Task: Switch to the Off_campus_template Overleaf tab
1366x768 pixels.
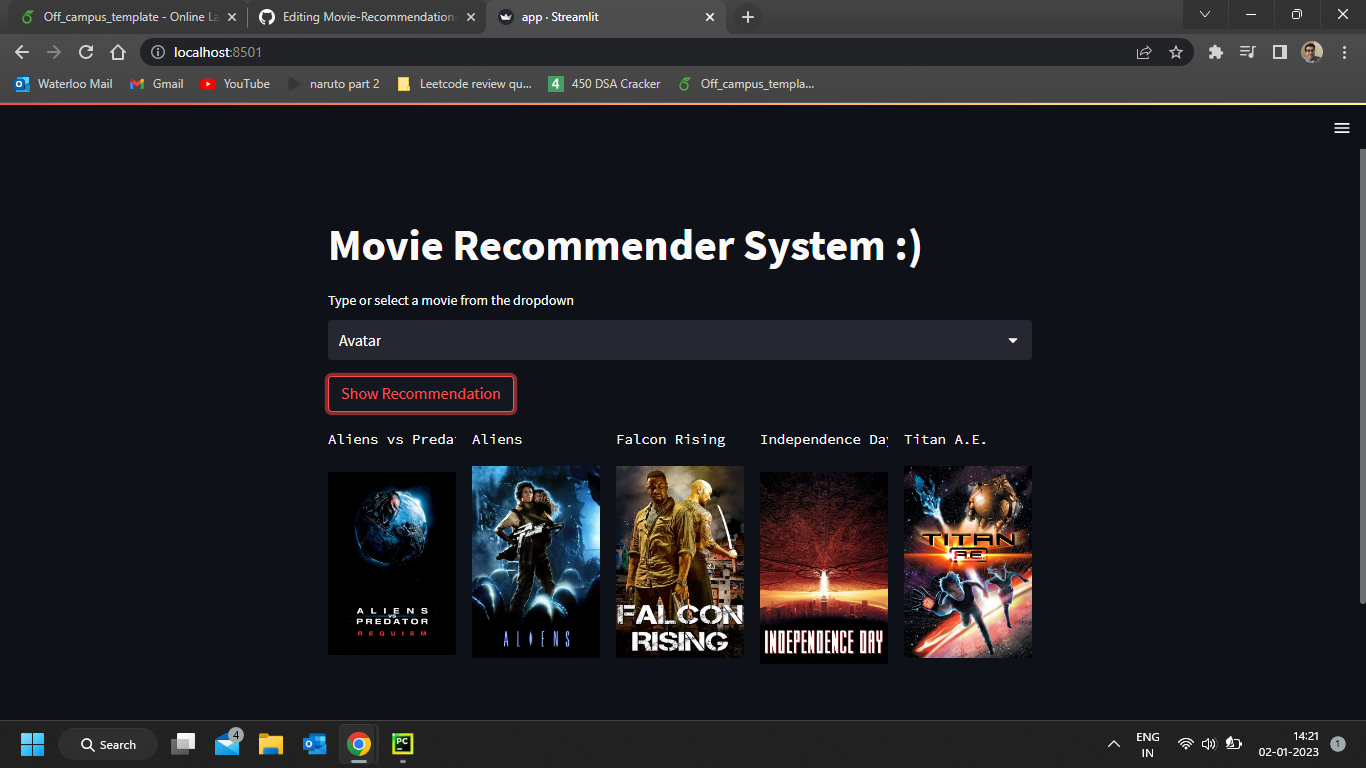Action: [x=126, y=17]
